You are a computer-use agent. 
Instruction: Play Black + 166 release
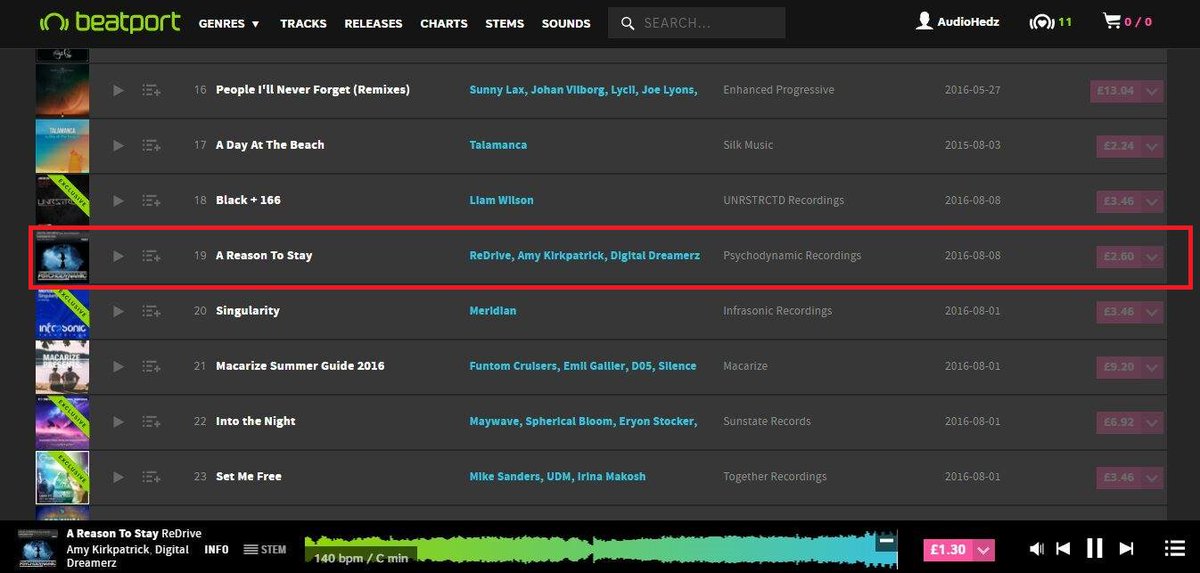click(118, 200)
